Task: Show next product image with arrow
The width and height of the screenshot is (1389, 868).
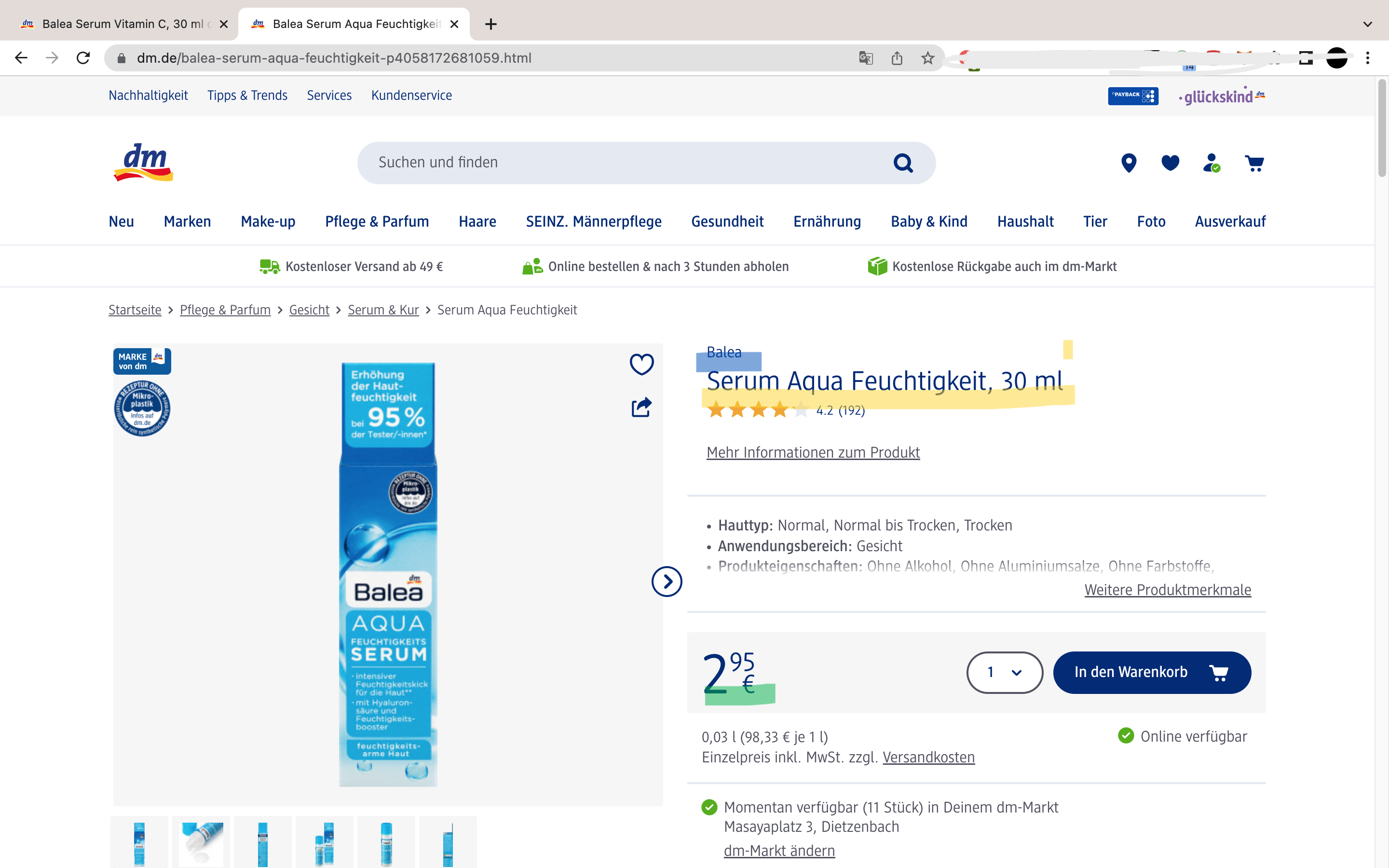Action: coord(667,582)
